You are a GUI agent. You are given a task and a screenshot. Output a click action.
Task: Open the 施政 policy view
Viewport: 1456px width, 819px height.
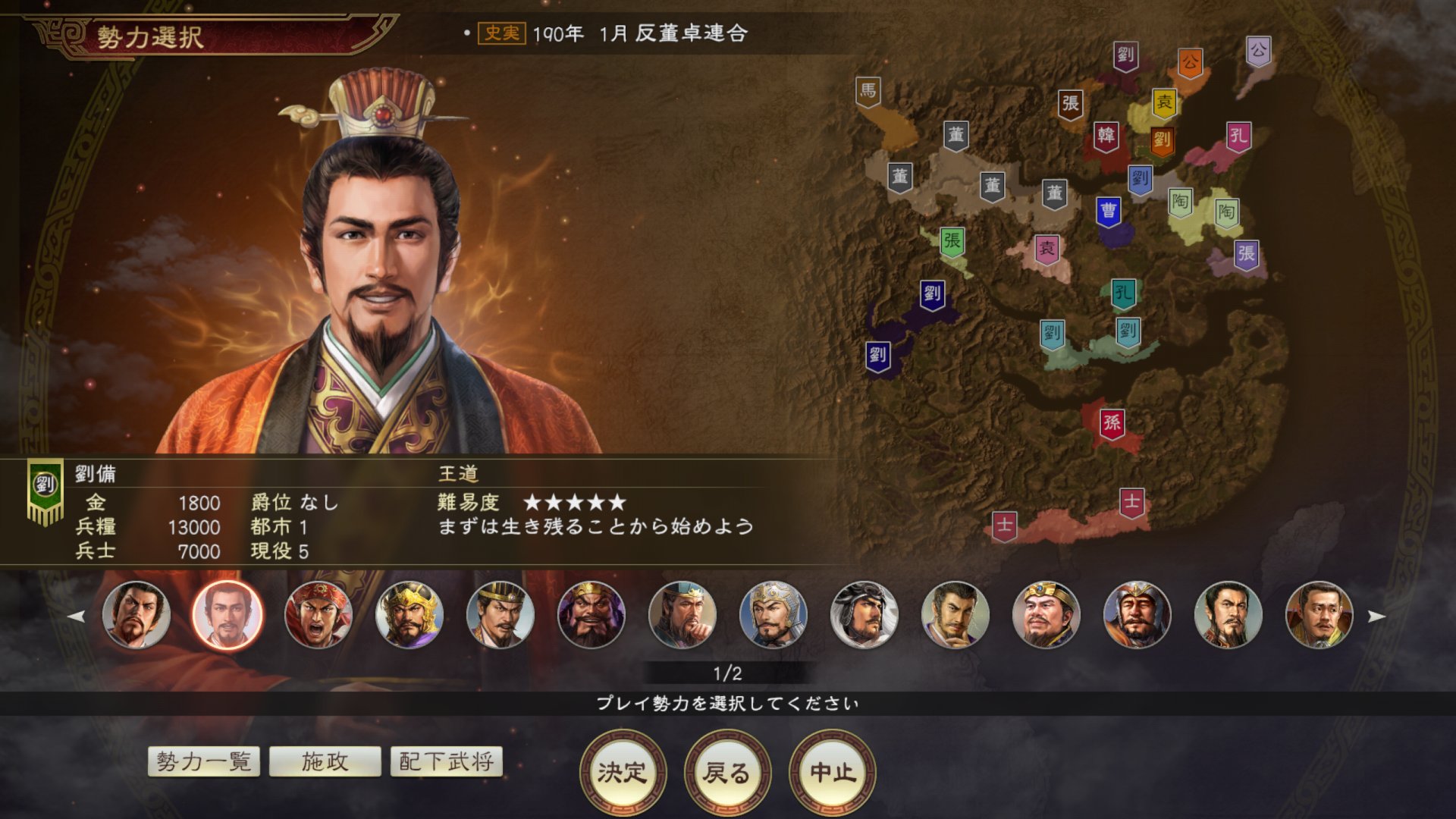(325, 761)
